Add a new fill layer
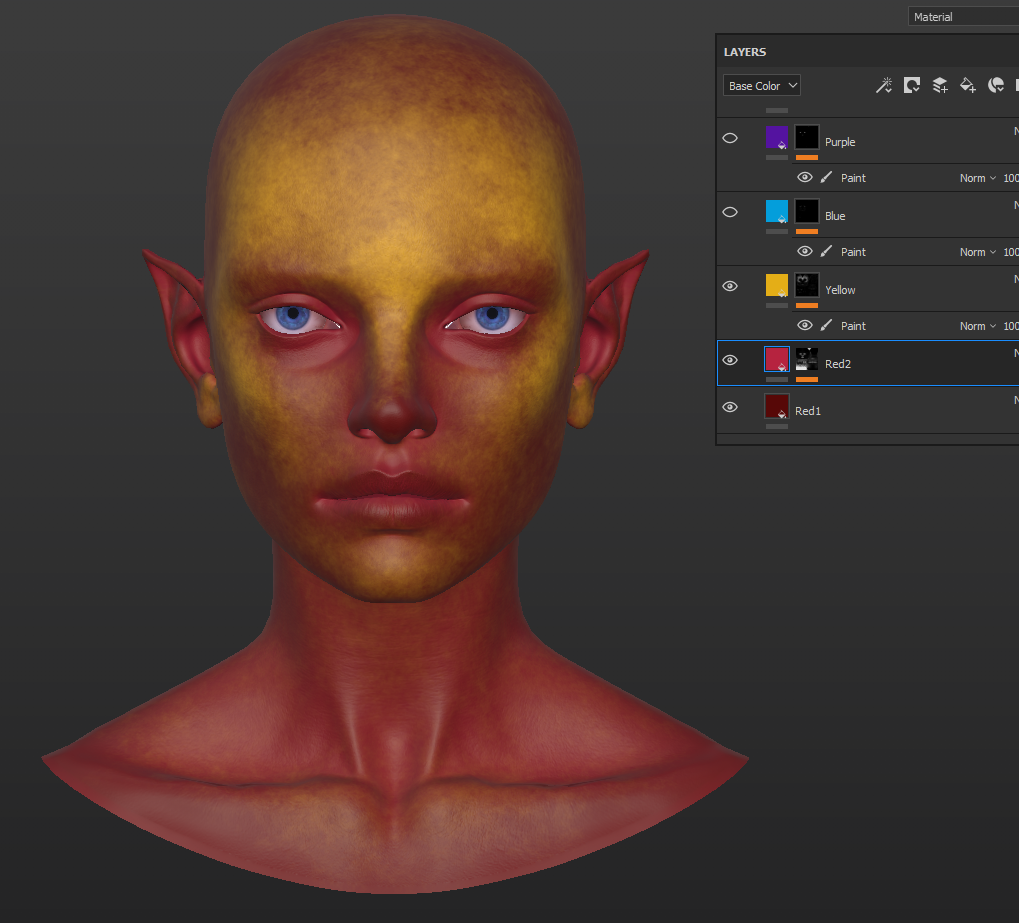 [968, 86]
